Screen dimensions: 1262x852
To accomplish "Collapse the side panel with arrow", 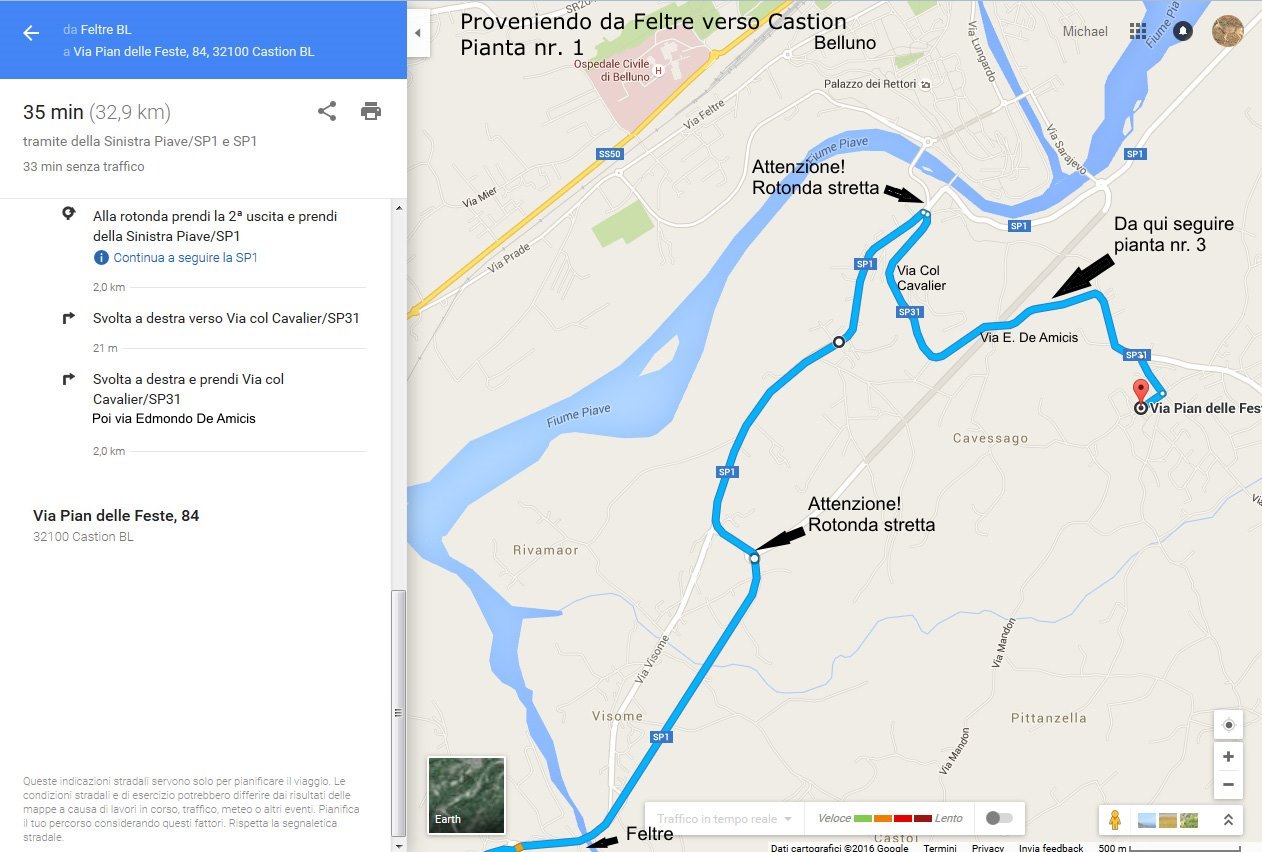I will [x=418, y=33].
